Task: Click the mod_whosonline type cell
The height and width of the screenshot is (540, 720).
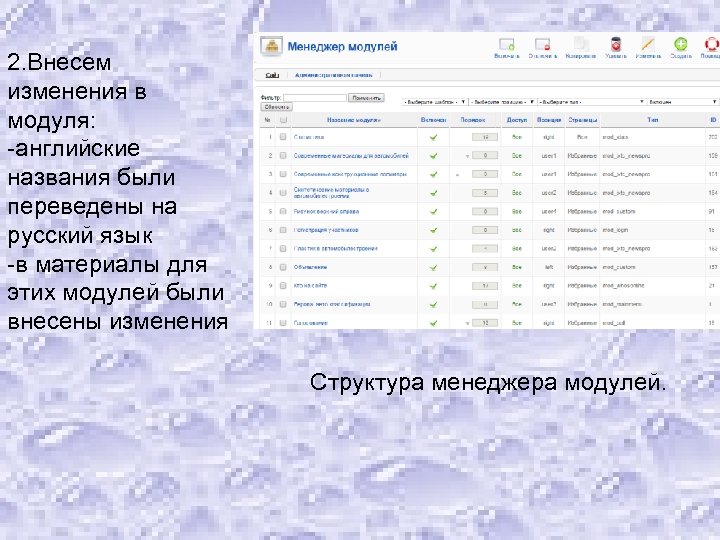Action: point(624,286)
